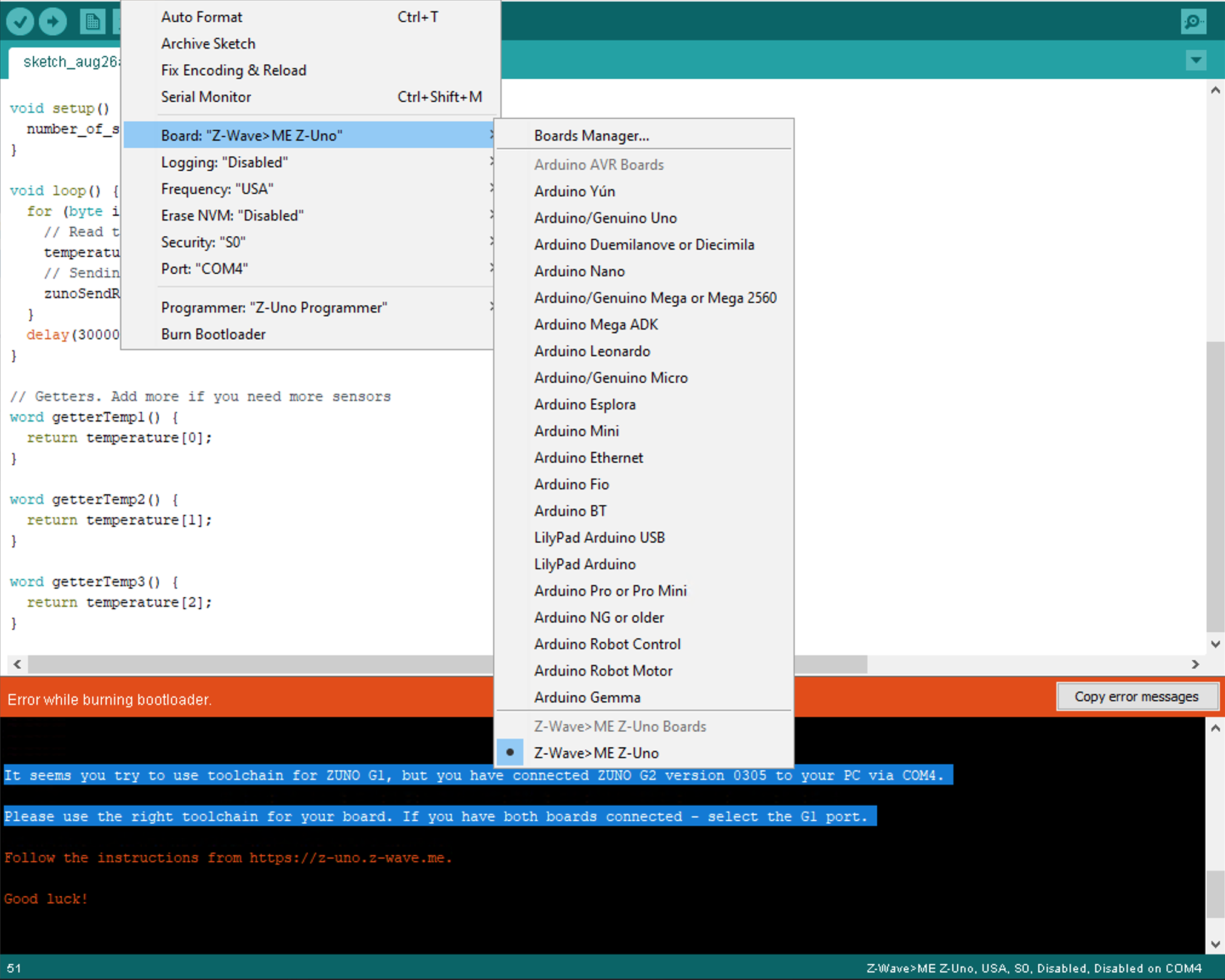Click the New sketch document icon
This screenshot has height=980, width=1225.
[92, 22]
